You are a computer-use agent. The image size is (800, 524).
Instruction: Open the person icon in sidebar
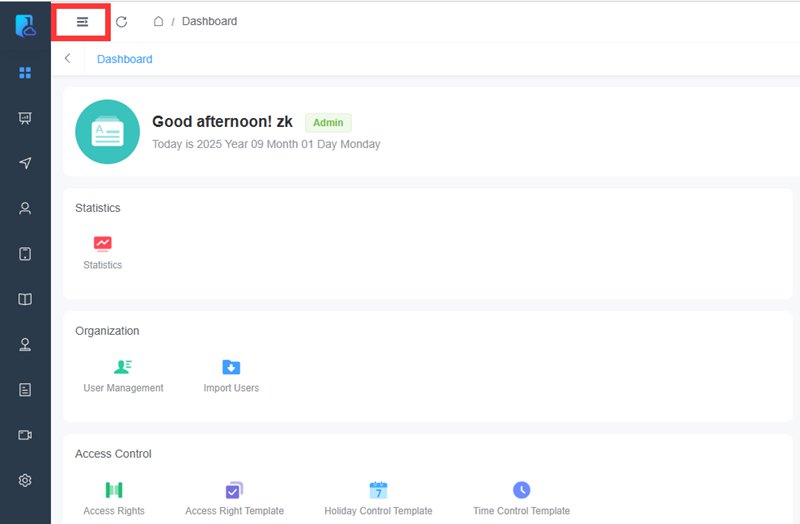pyautogui.click(x=25, y=208)
